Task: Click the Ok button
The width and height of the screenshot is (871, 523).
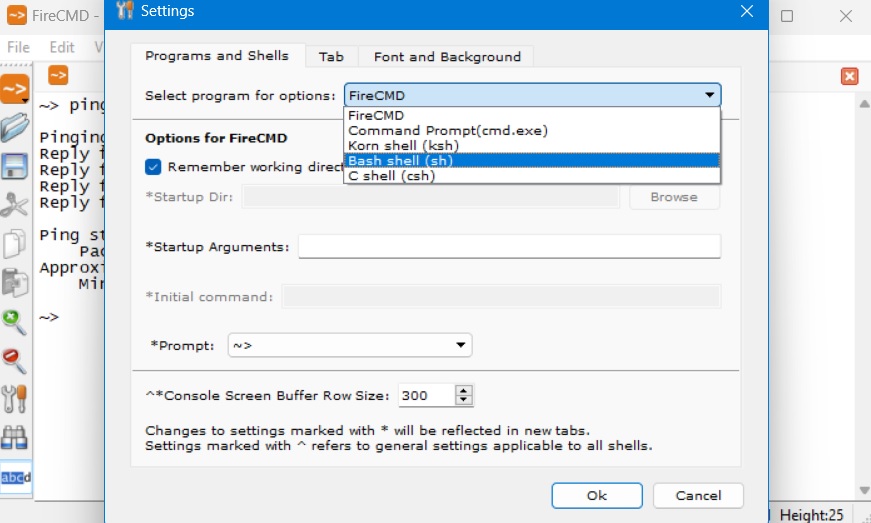Action: [597, 495]
